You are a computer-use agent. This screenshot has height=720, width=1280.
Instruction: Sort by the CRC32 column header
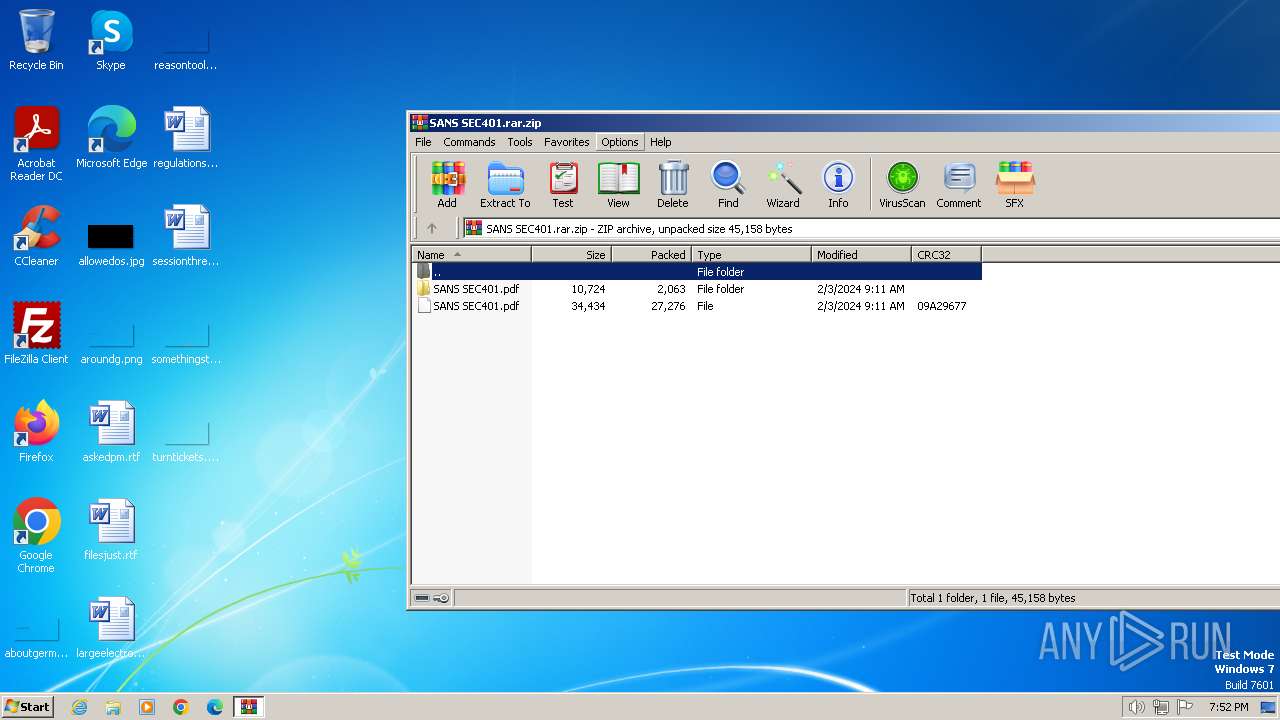coord(946,255)
